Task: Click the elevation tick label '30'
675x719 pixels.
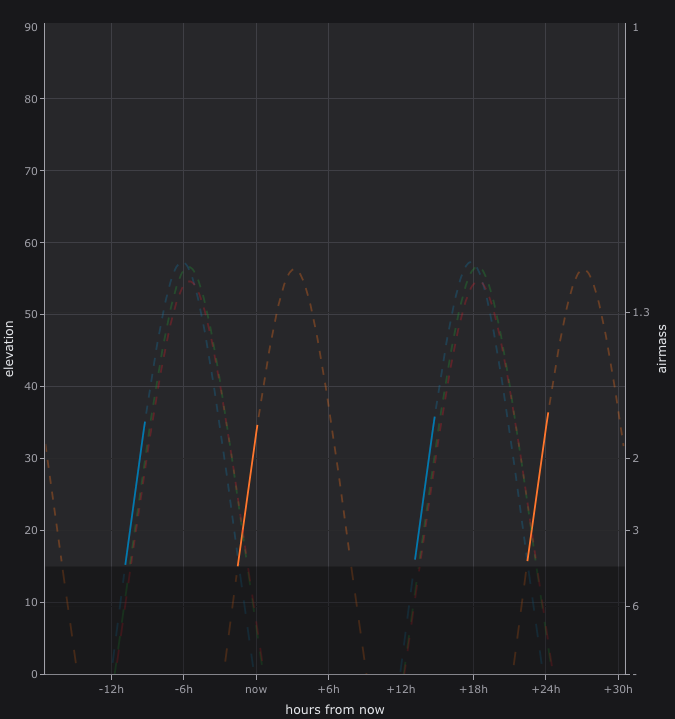Action: click(31, 459)
